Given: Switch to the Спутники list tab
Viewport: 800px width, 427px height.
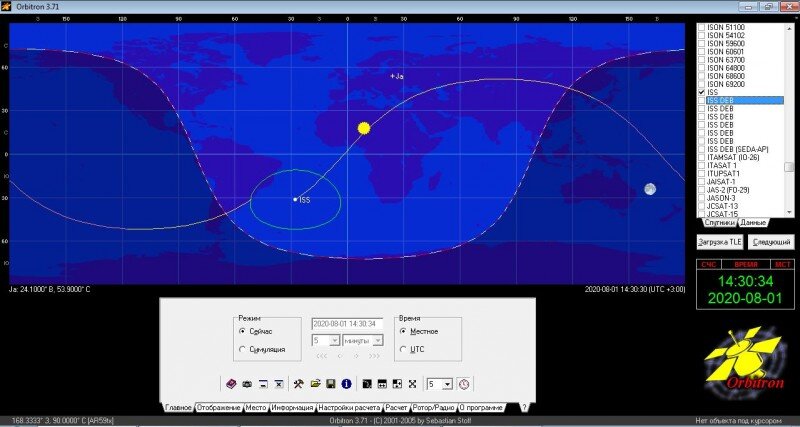Looking at the screenshot, I should coord(719,223).
